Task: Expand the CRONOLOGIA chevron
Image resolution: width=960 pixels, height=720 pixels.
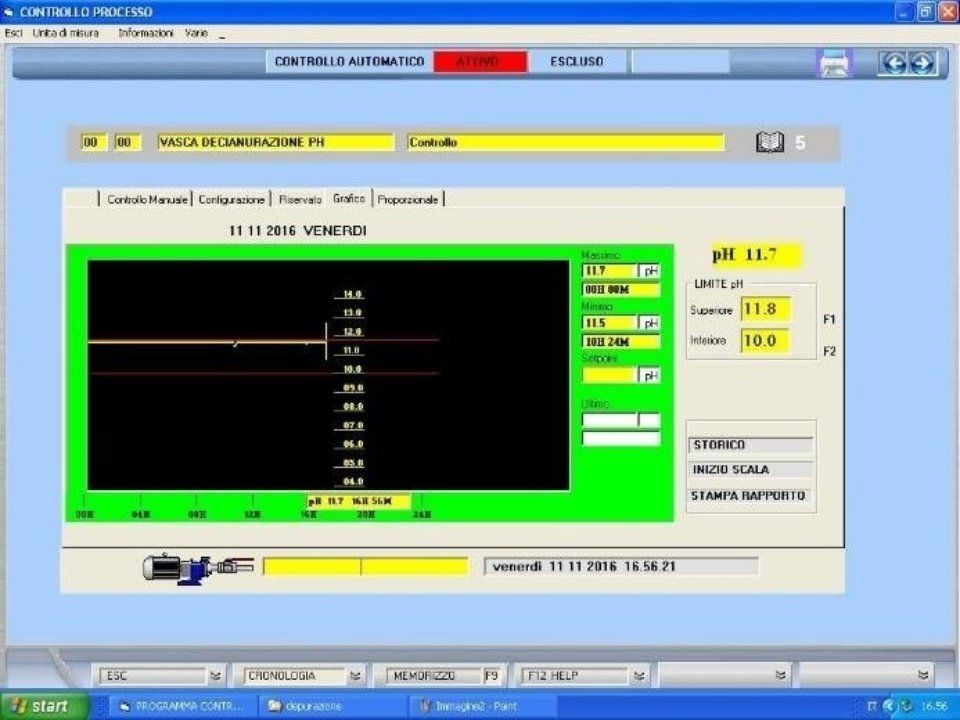Action: pyautogui.click(x=356, y=676)
